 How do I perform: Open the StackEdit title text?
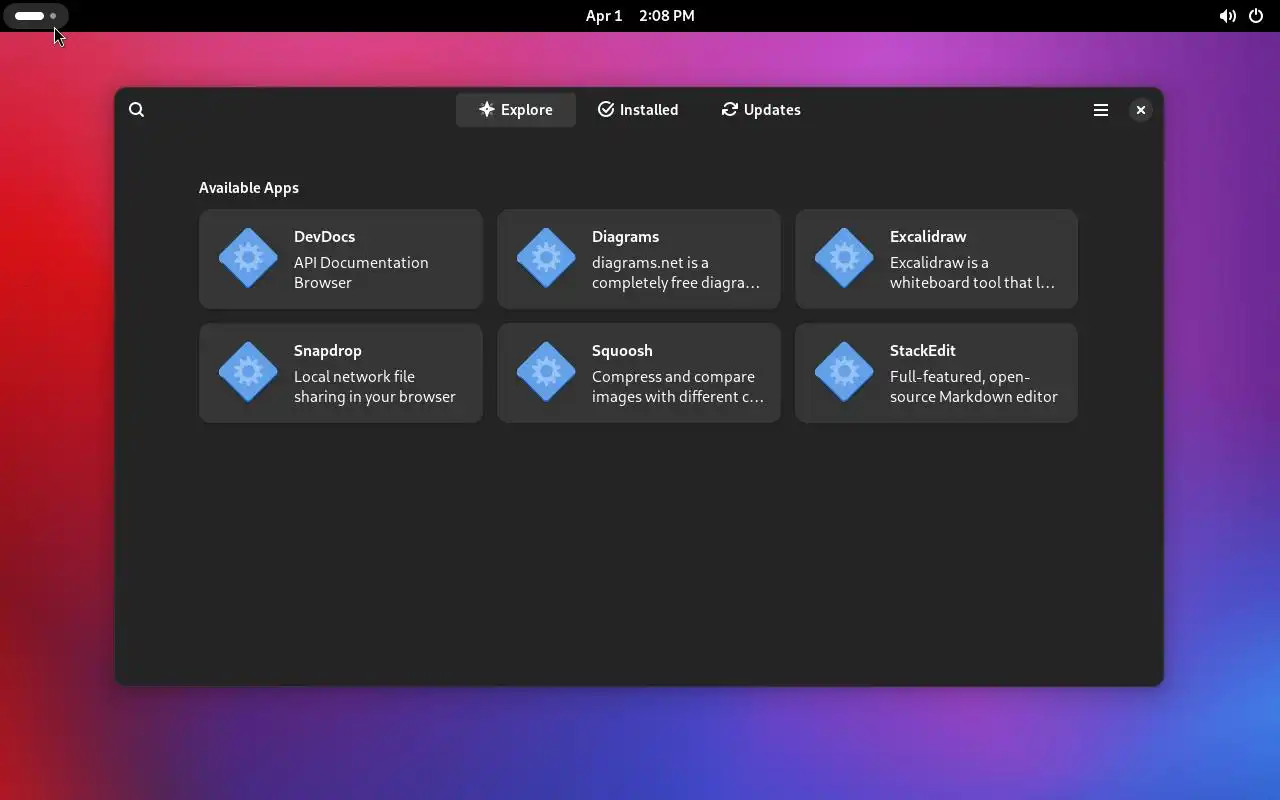click(x=923, y=351)
